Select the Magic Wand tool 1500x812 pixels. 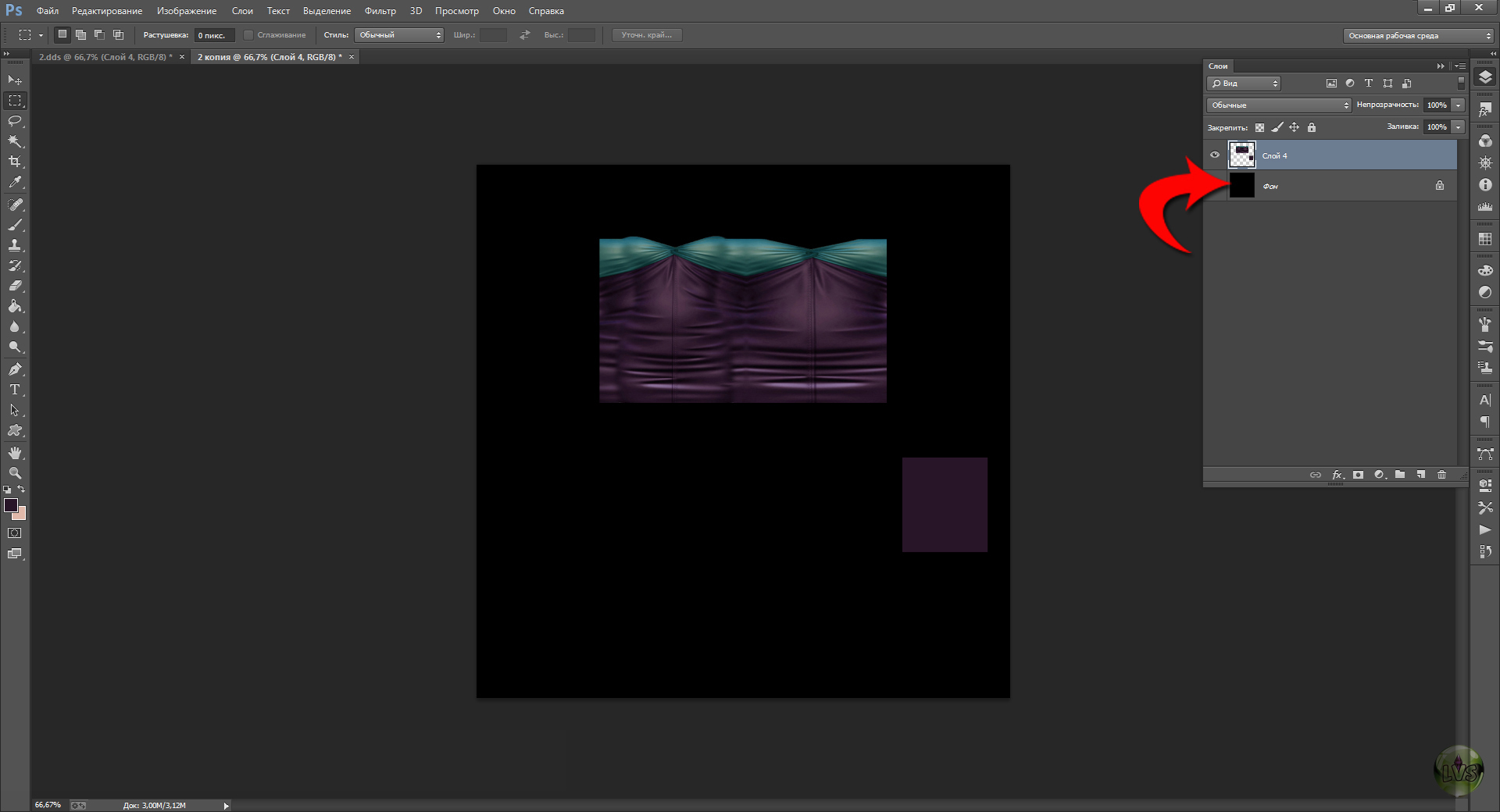(x=15, y=141)
